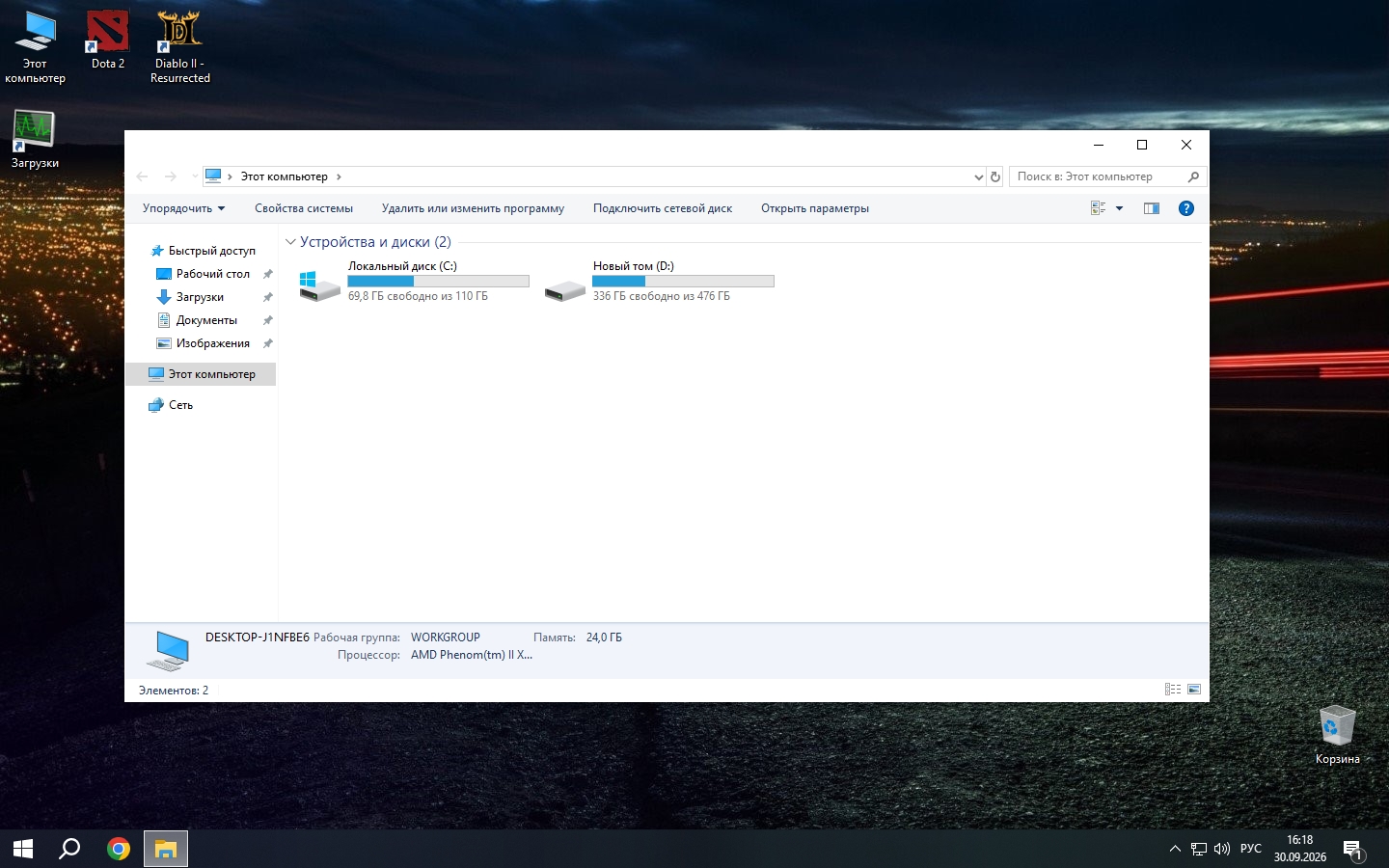
Task: Click the D: drive usage bar
Action: [683, 281]
